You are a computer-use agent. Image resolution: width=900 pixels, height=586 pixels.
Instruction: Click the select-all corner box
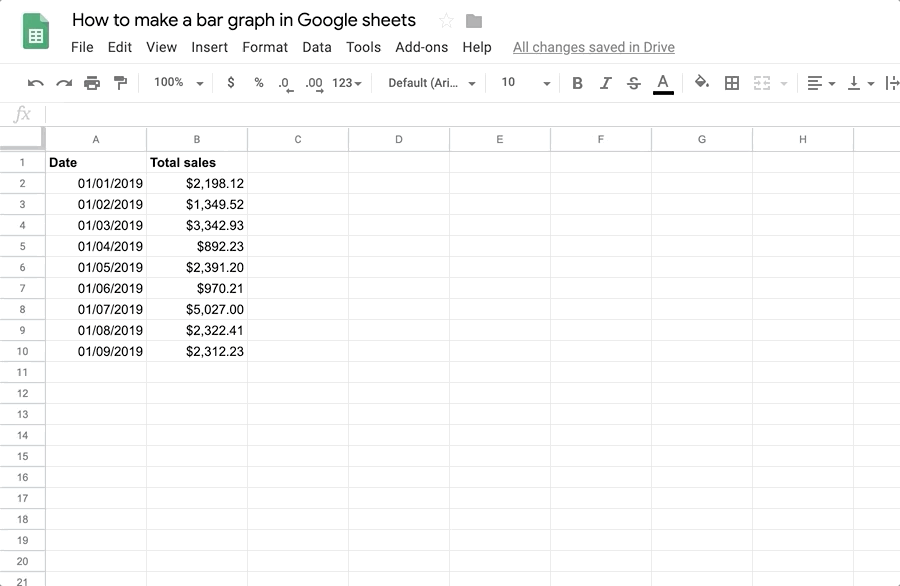click(22, 139)
